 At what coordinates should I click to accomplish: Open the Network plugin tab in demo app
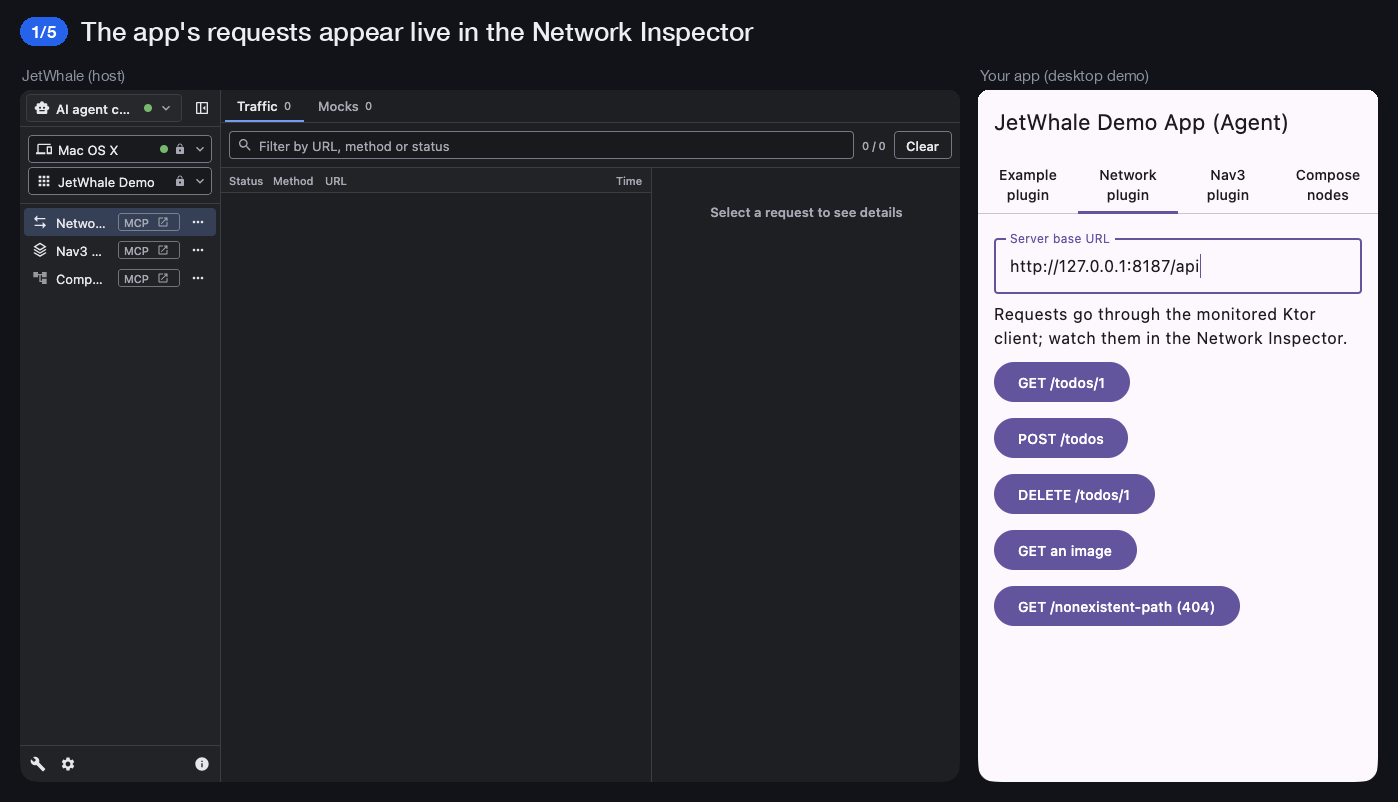[1128, 185]
